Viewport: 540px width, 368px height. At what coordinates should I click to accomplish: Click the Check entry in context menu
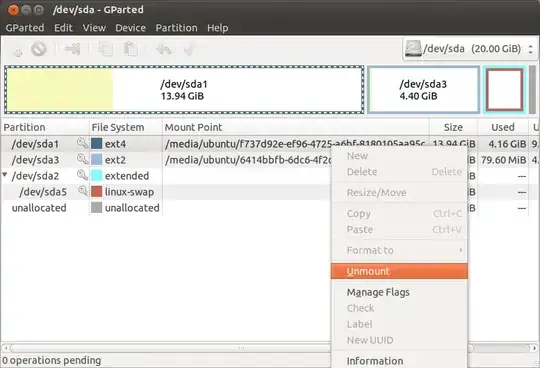tap(399, 308)
